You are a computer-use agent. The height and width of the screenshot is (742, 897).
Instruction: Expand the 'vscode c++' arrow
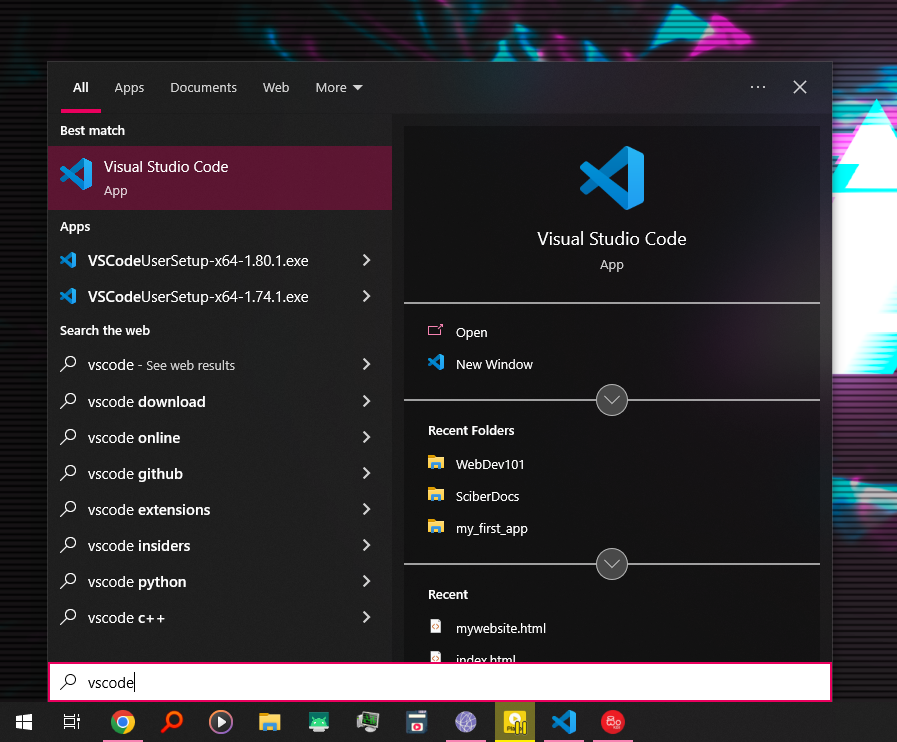coord(367,617)
